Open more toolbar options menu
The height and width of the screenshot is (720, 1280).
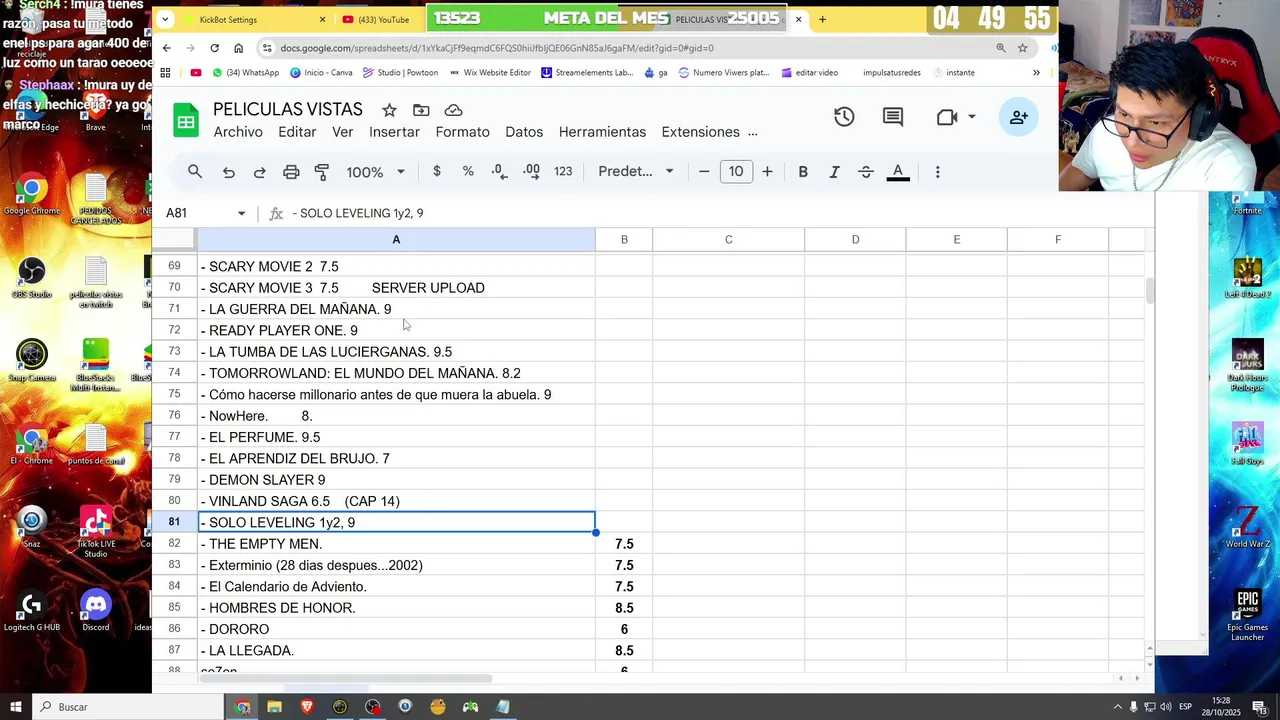pyautogui.click(x=937, y=172)
